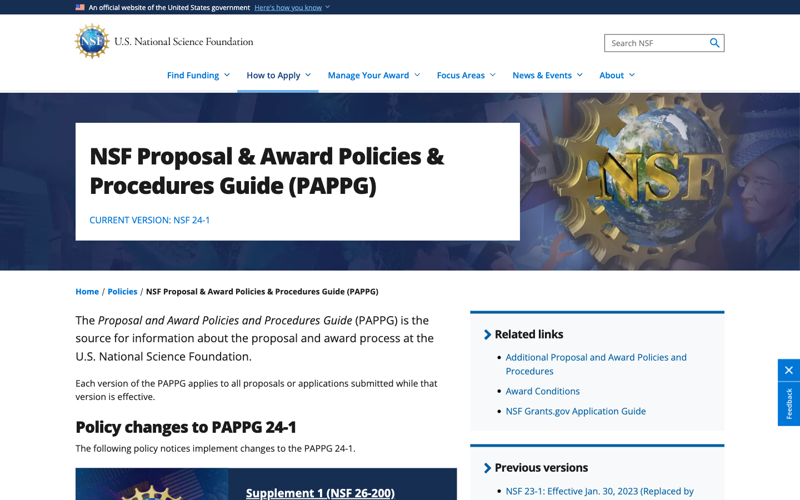Close the Feedback tab with the X

[x=789, y=370]
